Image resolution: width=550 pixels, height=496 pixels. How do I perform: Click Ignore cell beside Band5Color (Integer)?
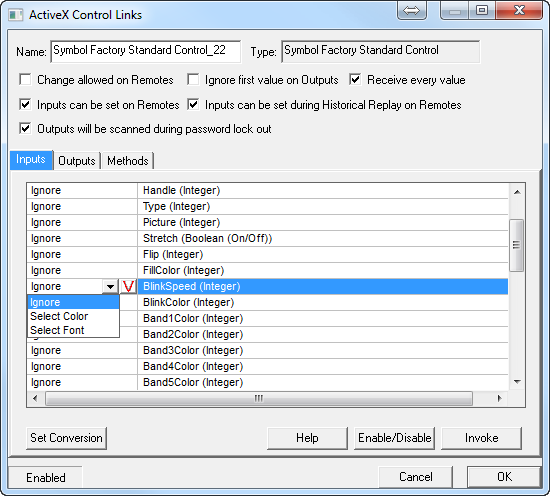click(x=82, y=382)
